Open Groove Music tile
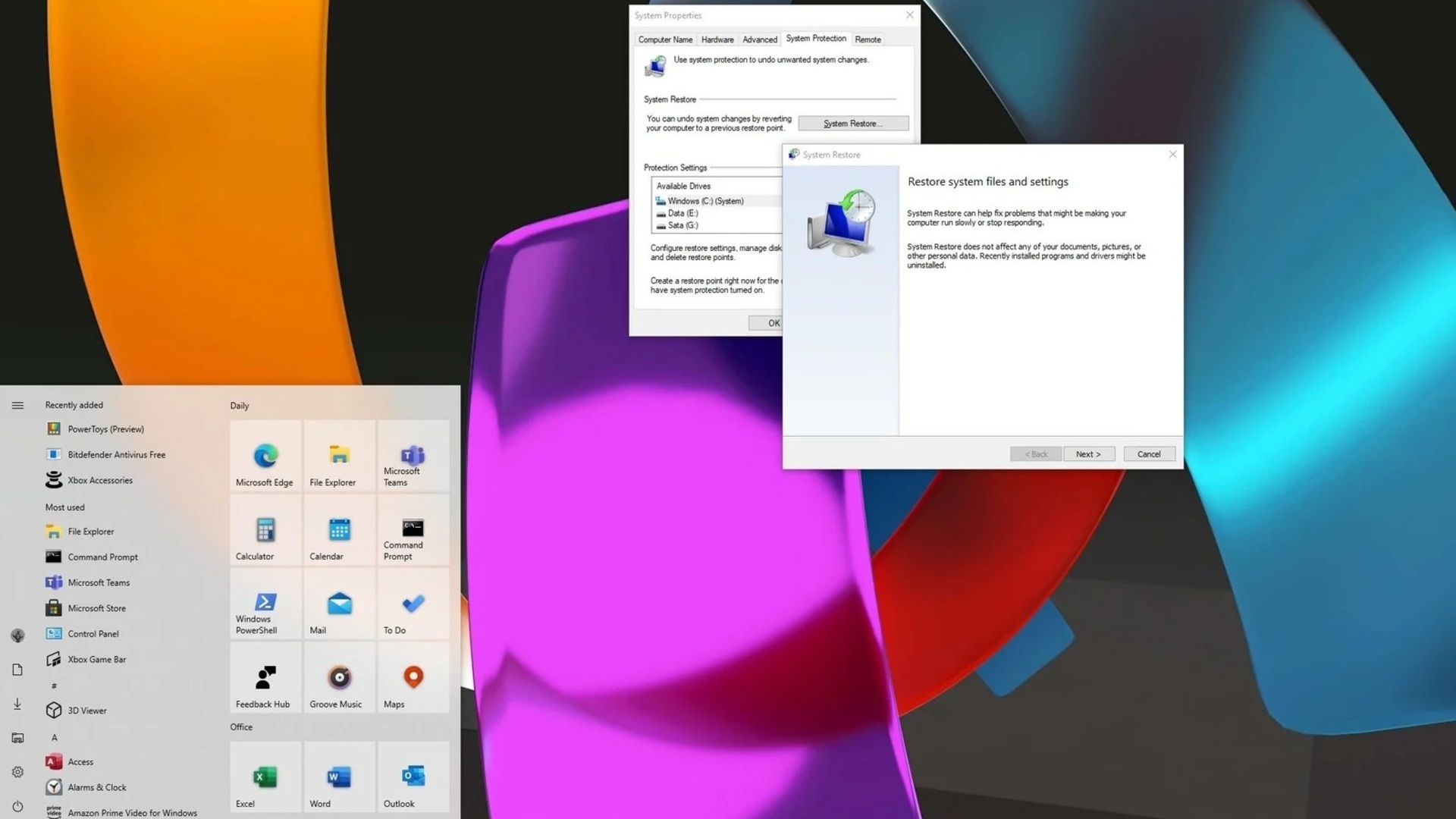The height and width of the screenshot is (819, 1456). point(339,678)
